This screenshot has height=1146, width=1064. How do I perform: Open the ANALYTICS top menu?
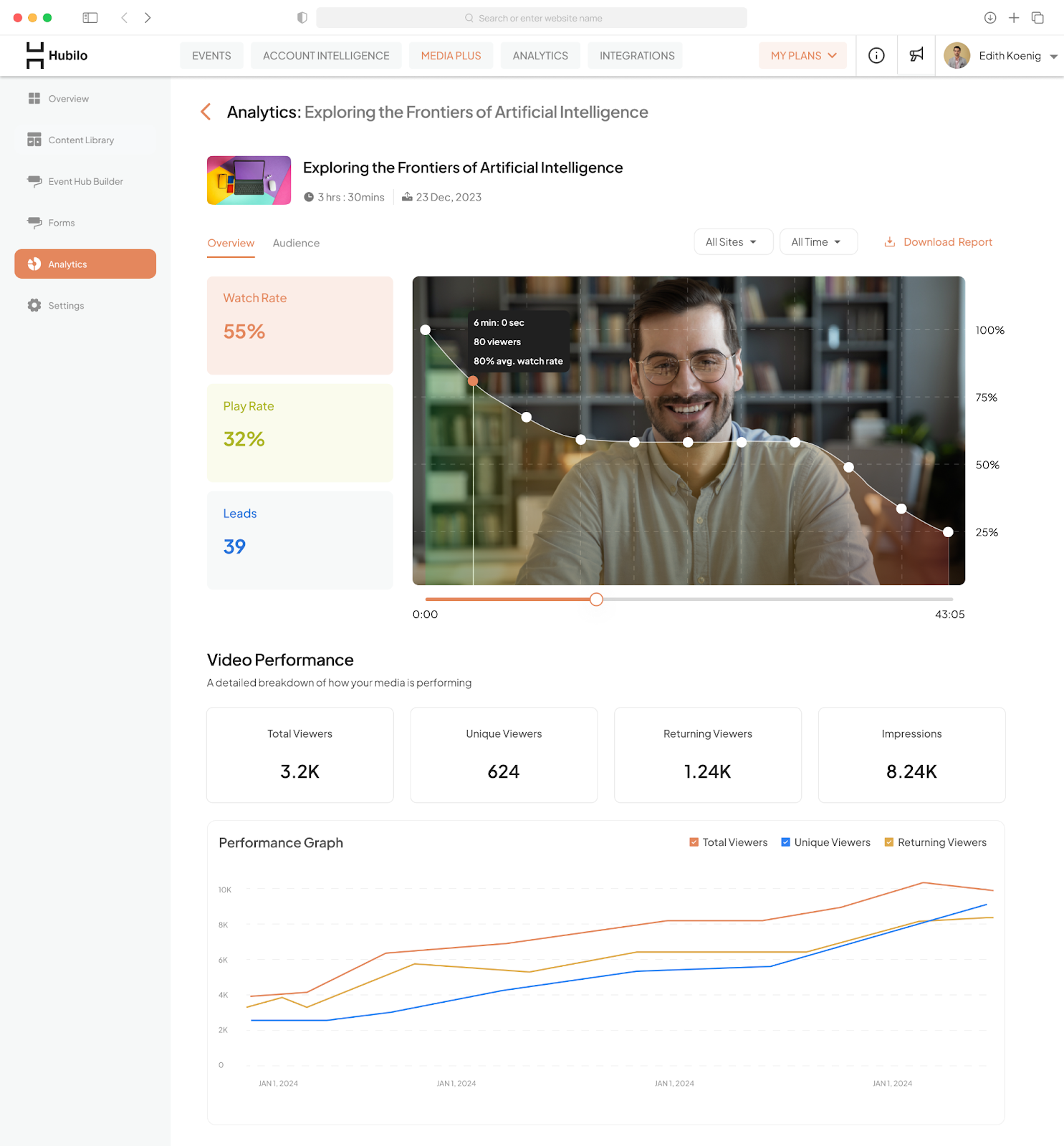pos(540,55)
